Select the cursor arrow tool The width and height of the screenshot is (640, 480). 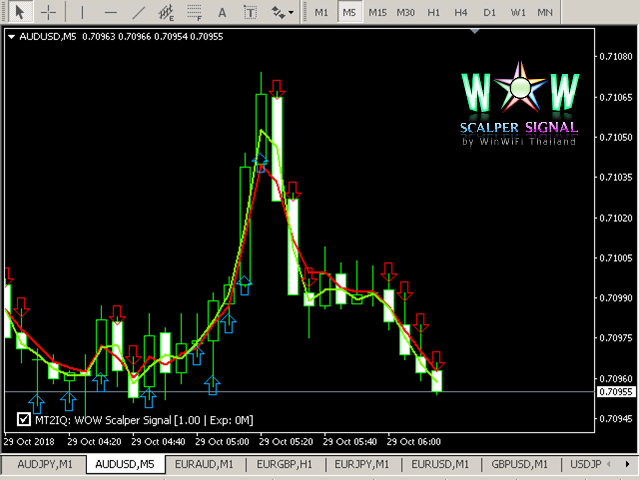pos(19,12)
